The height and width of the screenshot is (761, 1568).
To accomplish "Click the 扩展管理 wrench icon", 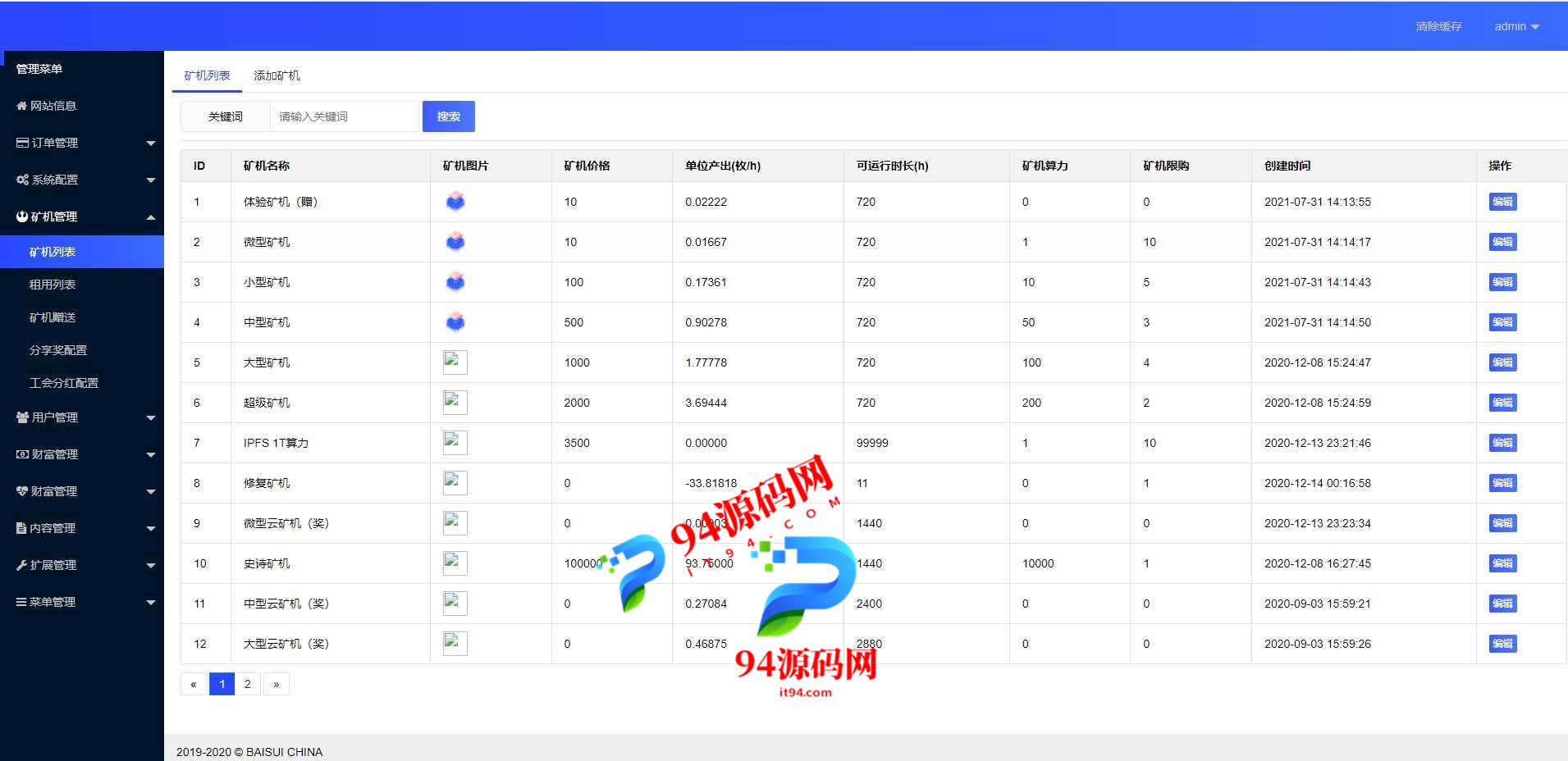I will pyautogui.click(x=22, y=565).
